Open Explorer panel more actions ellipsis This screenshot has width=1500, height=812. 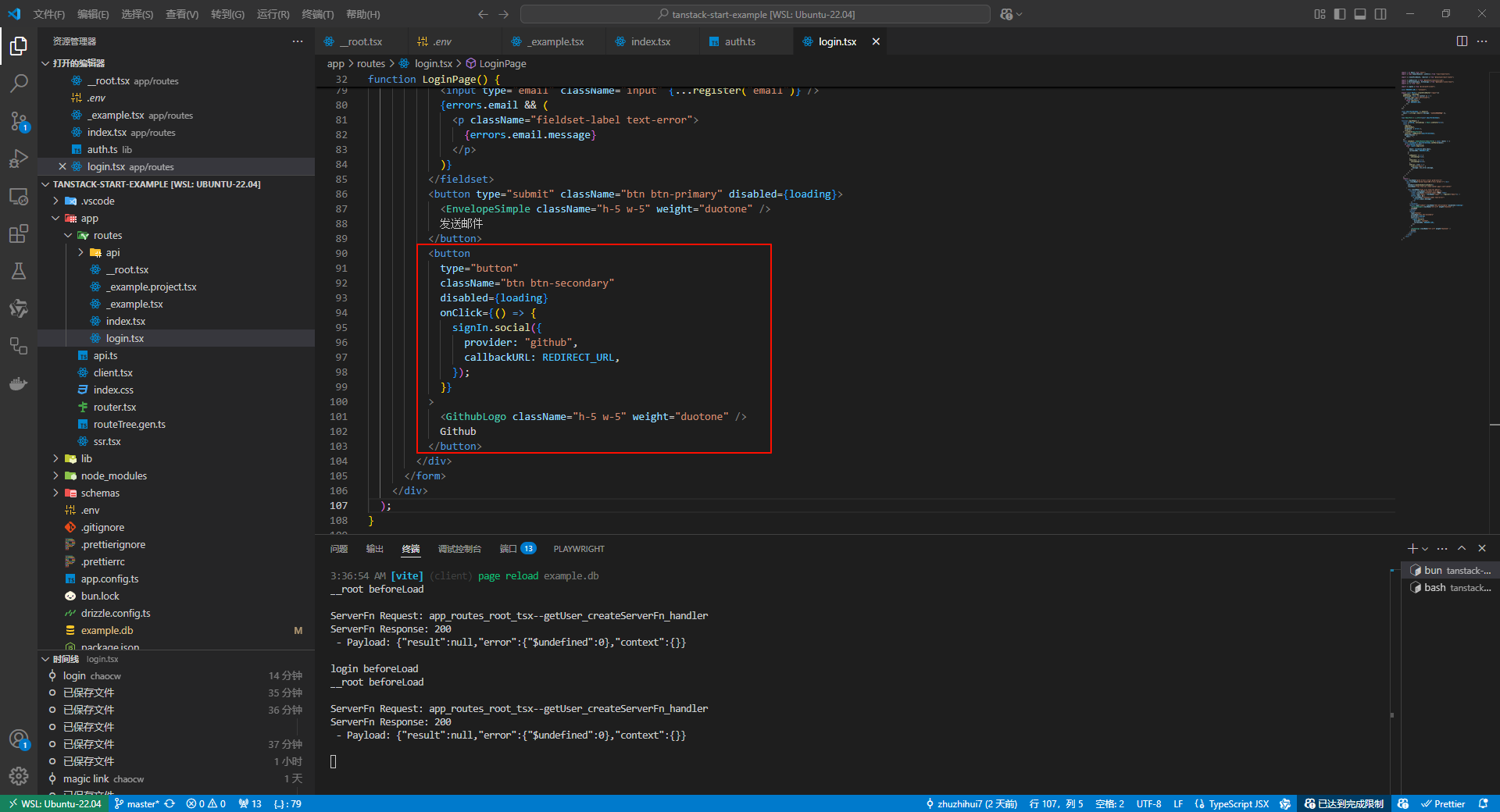[x=298, y=41]
